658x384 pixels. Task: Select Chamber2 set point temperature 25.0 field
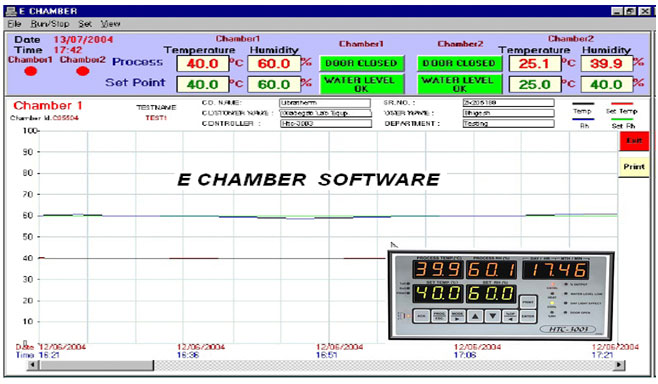click(x=535, y=84)
